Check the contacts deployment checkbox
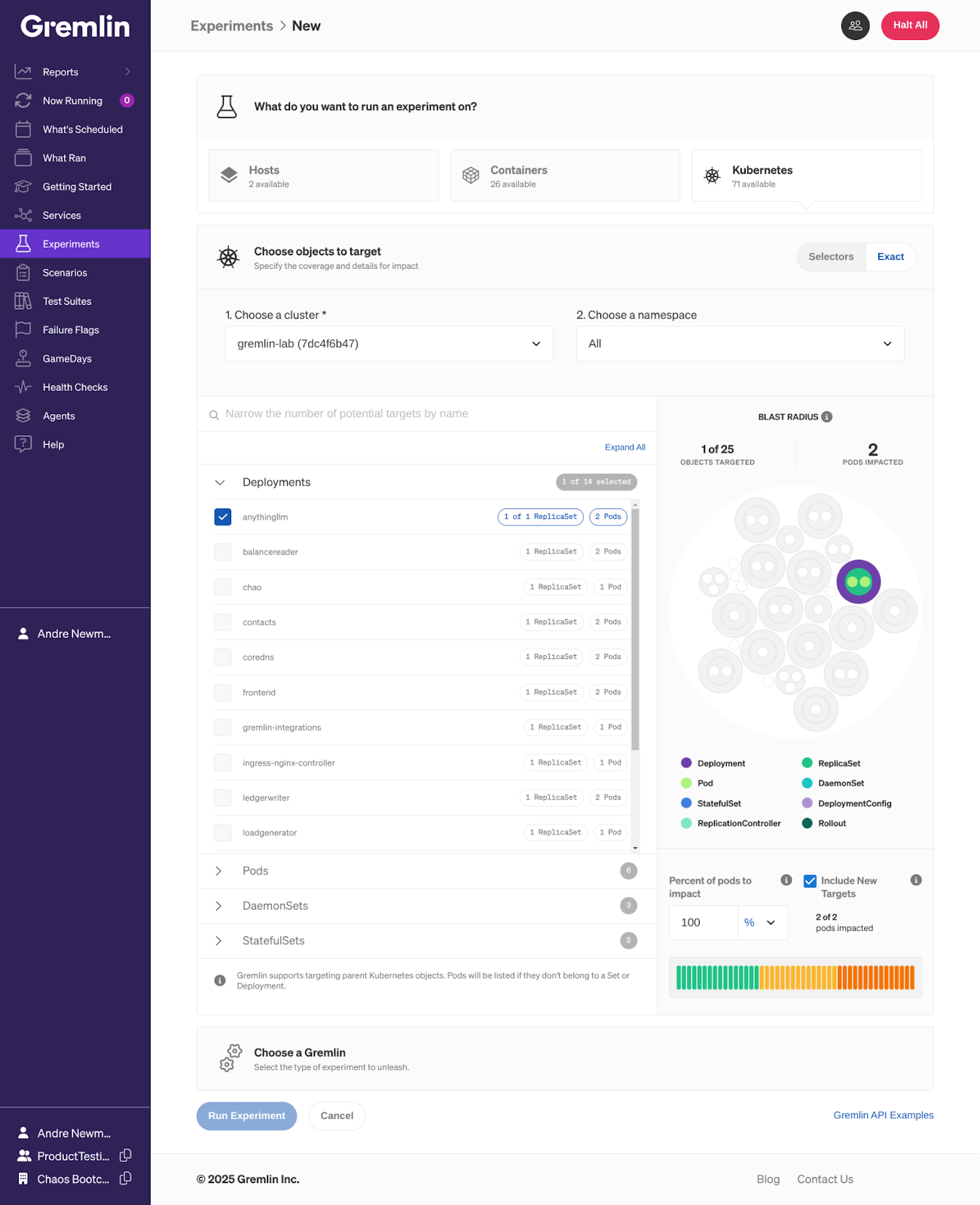Screen dimensions: 980x1205 (223, 621)
